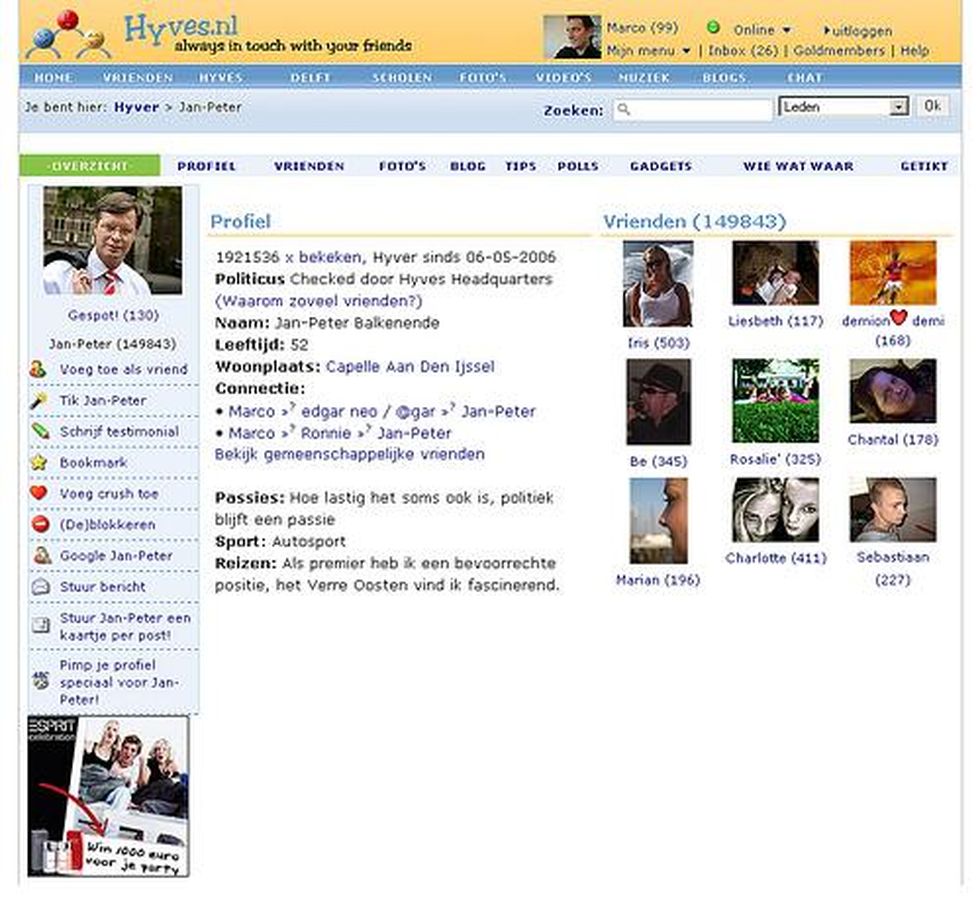Select the Scholen navigation item
This screenshot has height=909, width=980.
click(402, 78)
